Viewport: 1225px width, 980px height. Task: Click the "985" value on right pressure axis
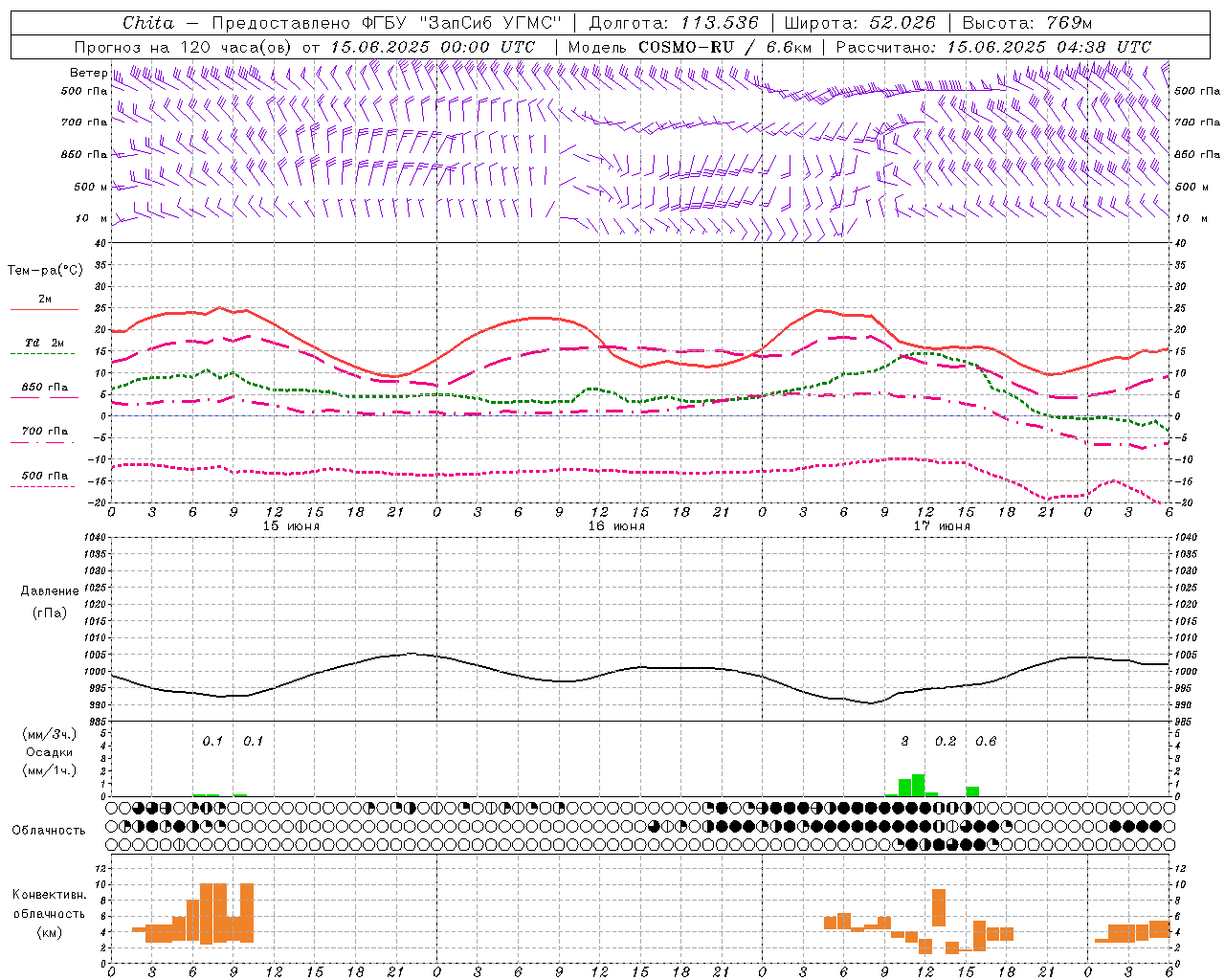pyautogui.click(x=1184, y=722)
